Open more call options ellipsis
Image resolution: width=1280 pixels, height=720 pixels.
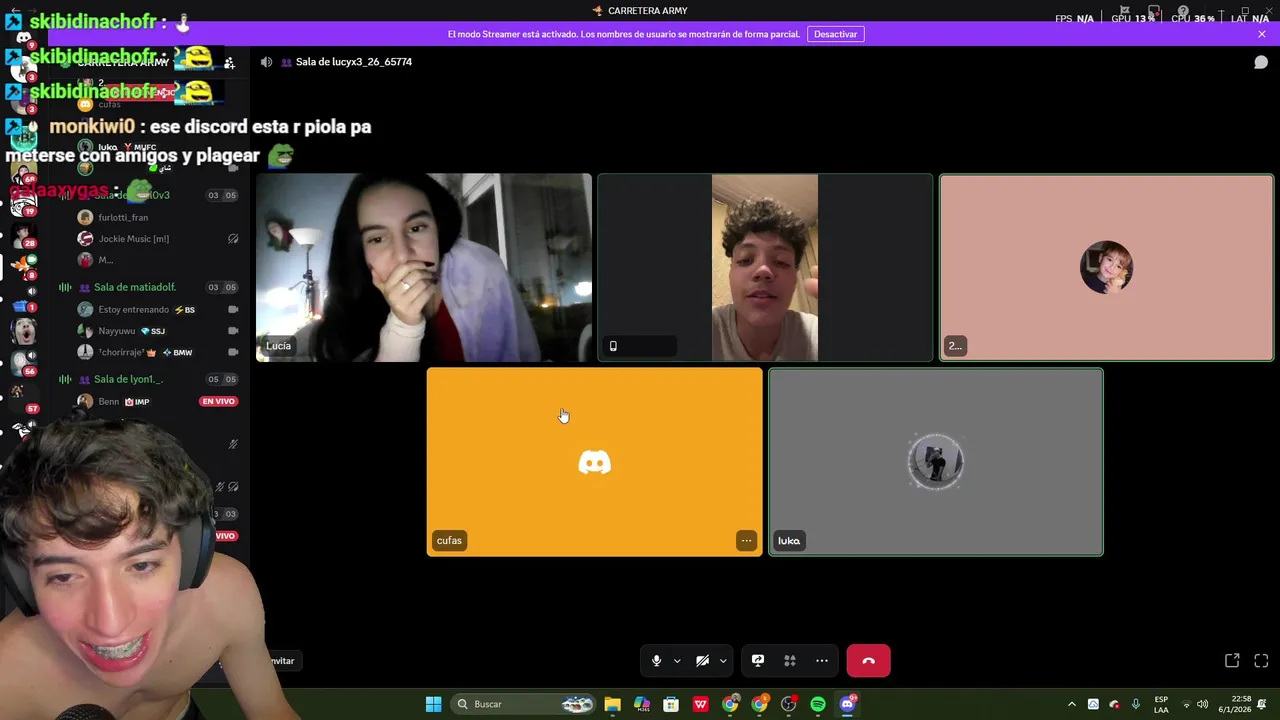pyautogui.click(x=822, y=661)
